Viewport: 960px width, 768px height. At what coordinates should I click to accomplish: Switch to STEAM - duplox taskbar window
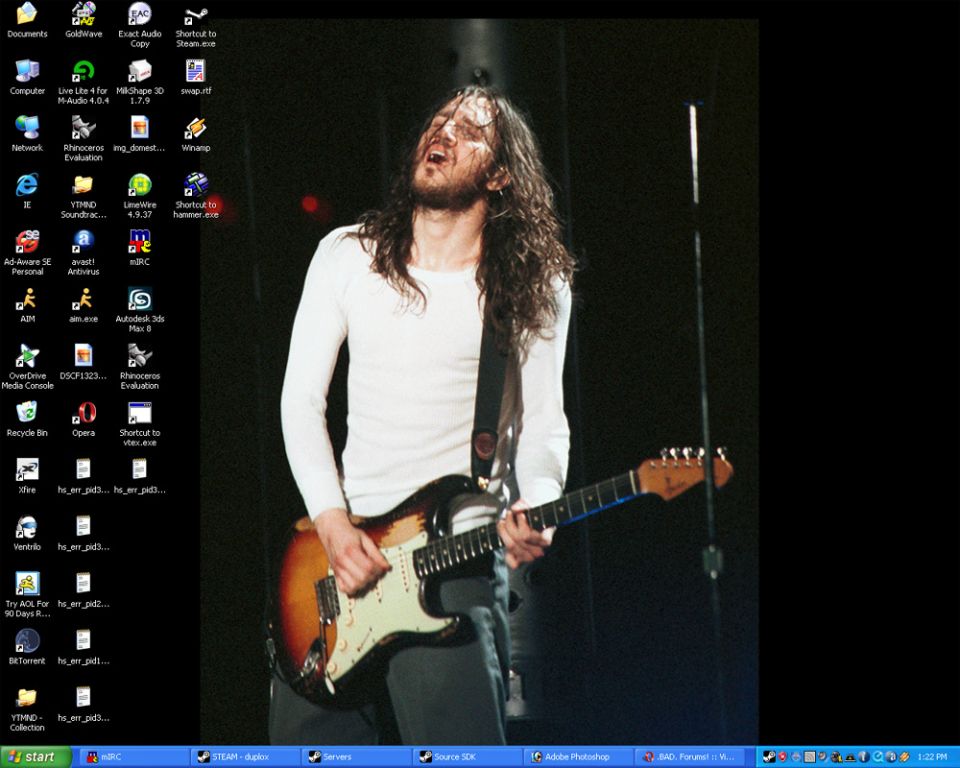click(x=245, y=757)
